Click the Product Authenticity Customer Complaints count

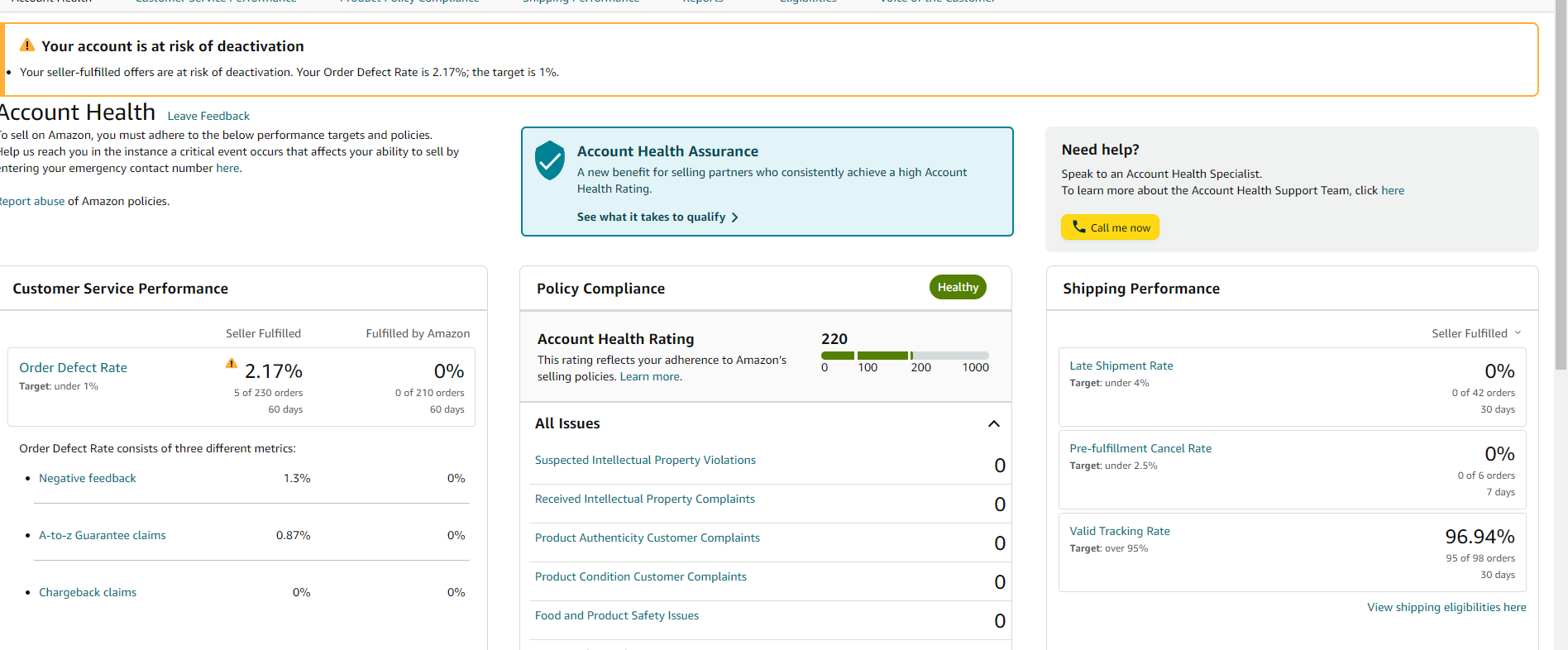pyautogui.click(x=1000, y=543)
